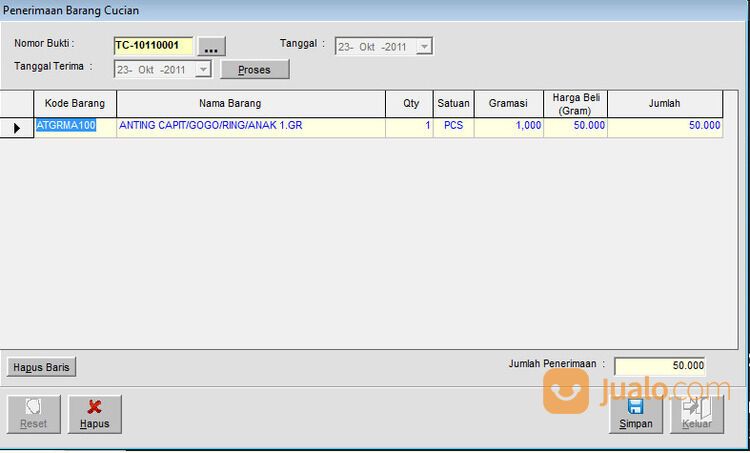Click the Tanggal date field 23-Okt-2011
The height and width of the screenshot is (453, 750).
384,46
